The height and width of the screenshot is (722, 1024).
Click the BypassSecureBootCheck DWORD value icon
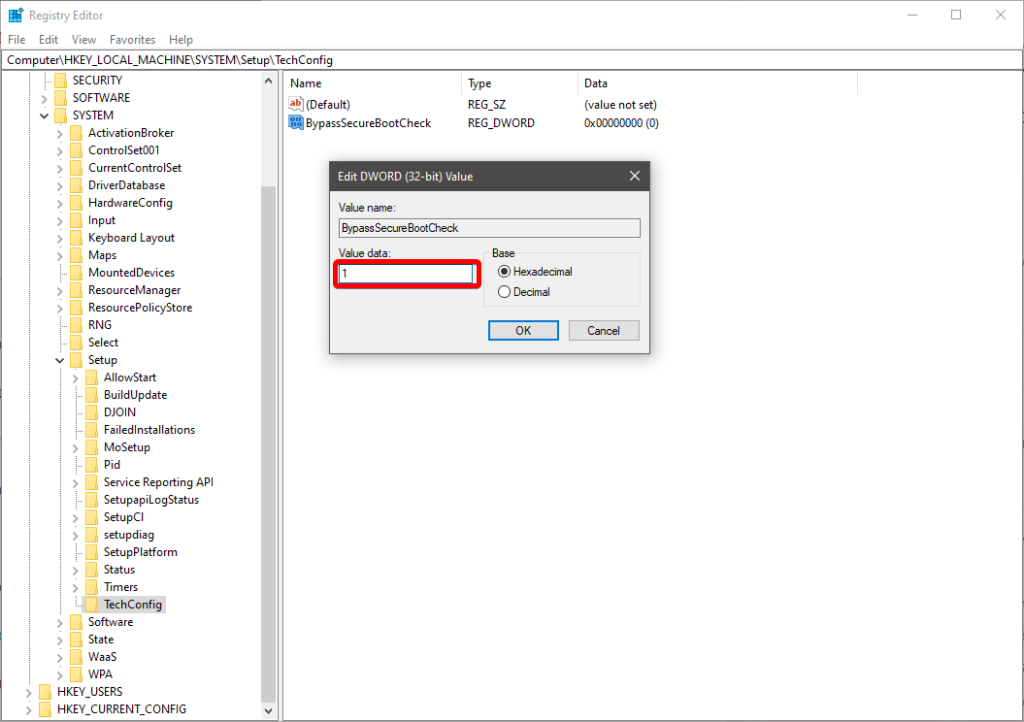pos(296,123)
